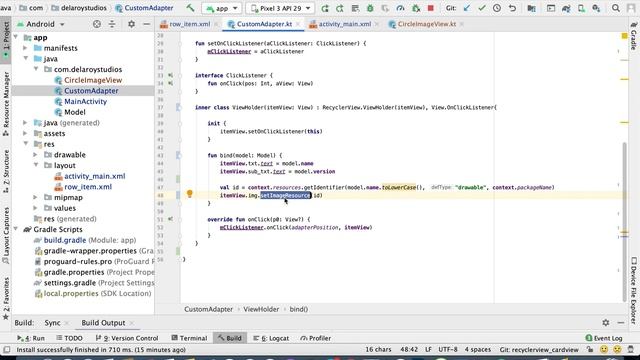Click the Make Project hammer icon
640x360 pixels.
pyautogui.click(x=190, y=8)
